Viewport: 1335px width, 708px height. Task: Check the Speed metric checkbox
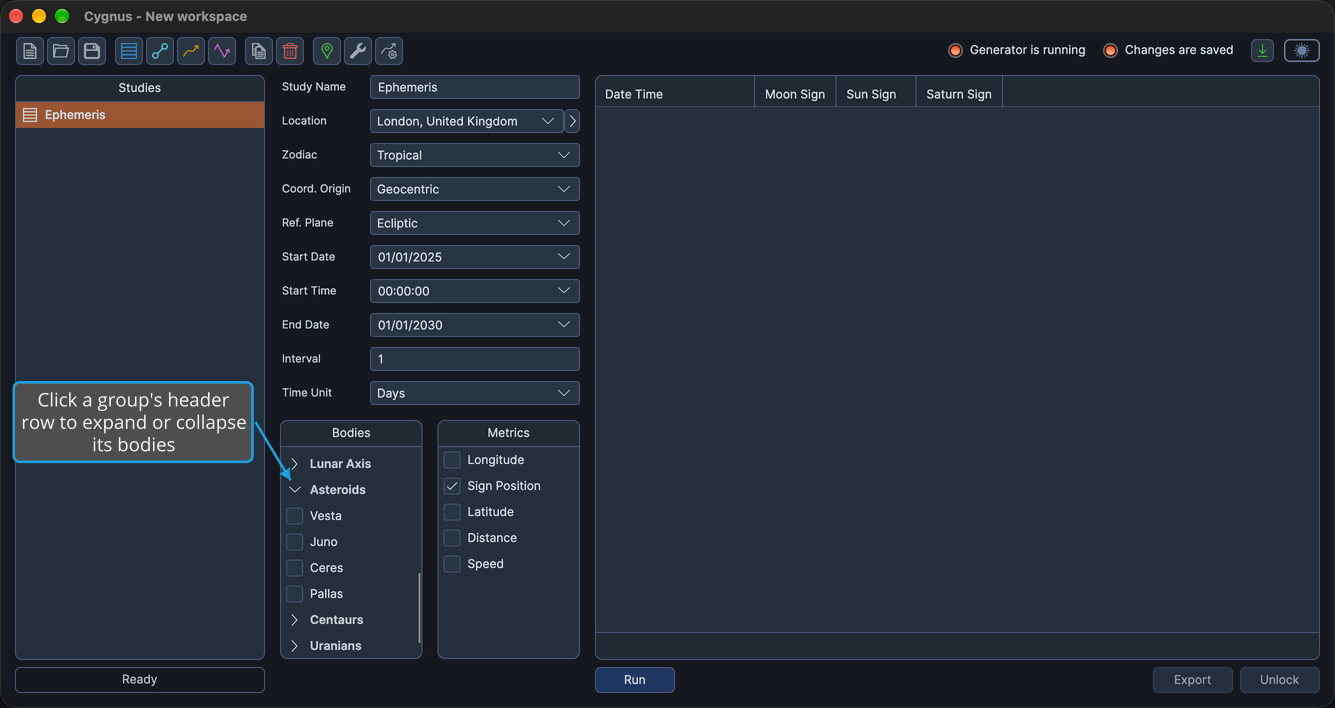(452, 564)
